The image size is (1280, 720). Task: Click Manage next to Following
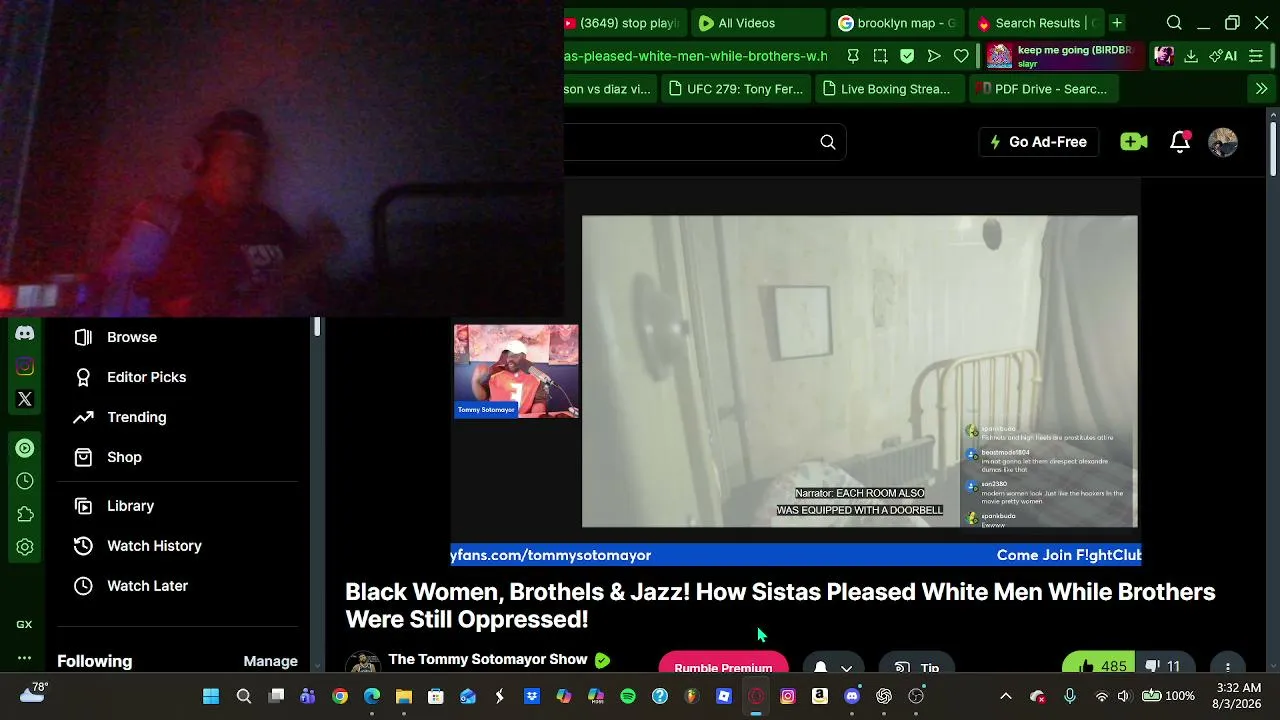coord(270,661)
